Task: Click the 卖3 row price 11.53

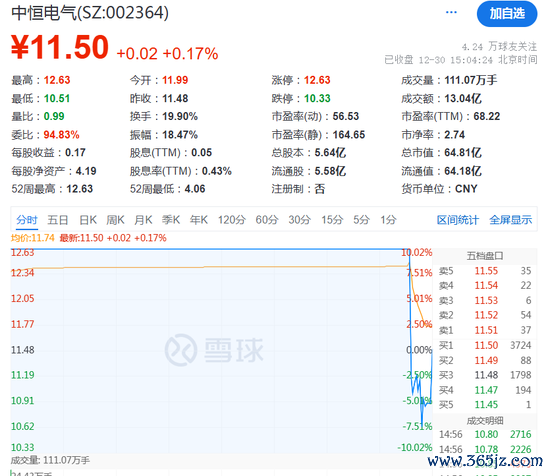Action: (x=486, y=301)
